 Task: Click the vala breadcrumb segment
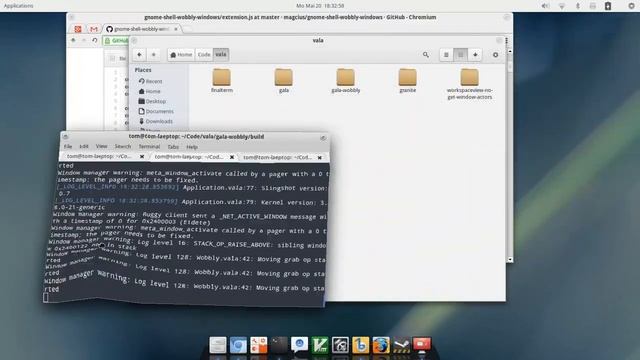[221, 55]
